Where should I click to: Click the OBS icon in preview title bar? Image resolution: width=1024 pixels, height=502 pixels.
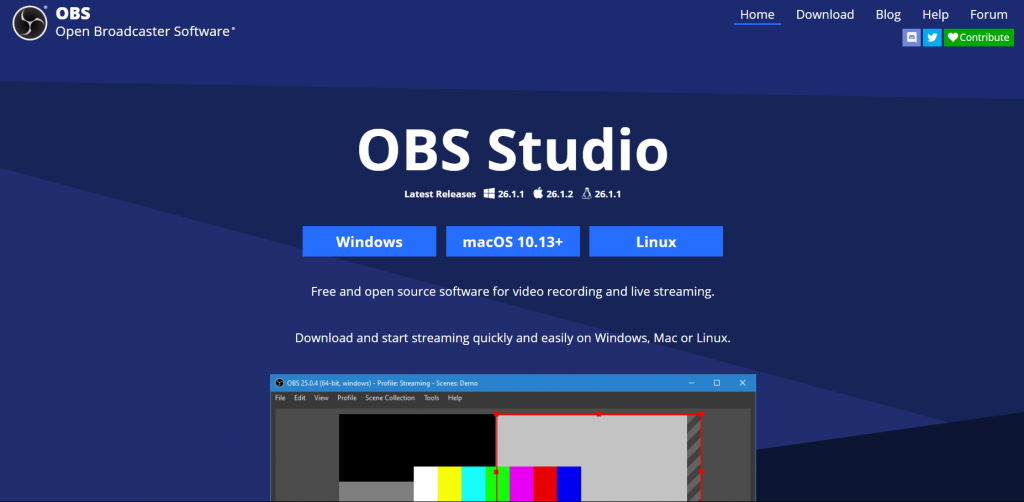279,383
